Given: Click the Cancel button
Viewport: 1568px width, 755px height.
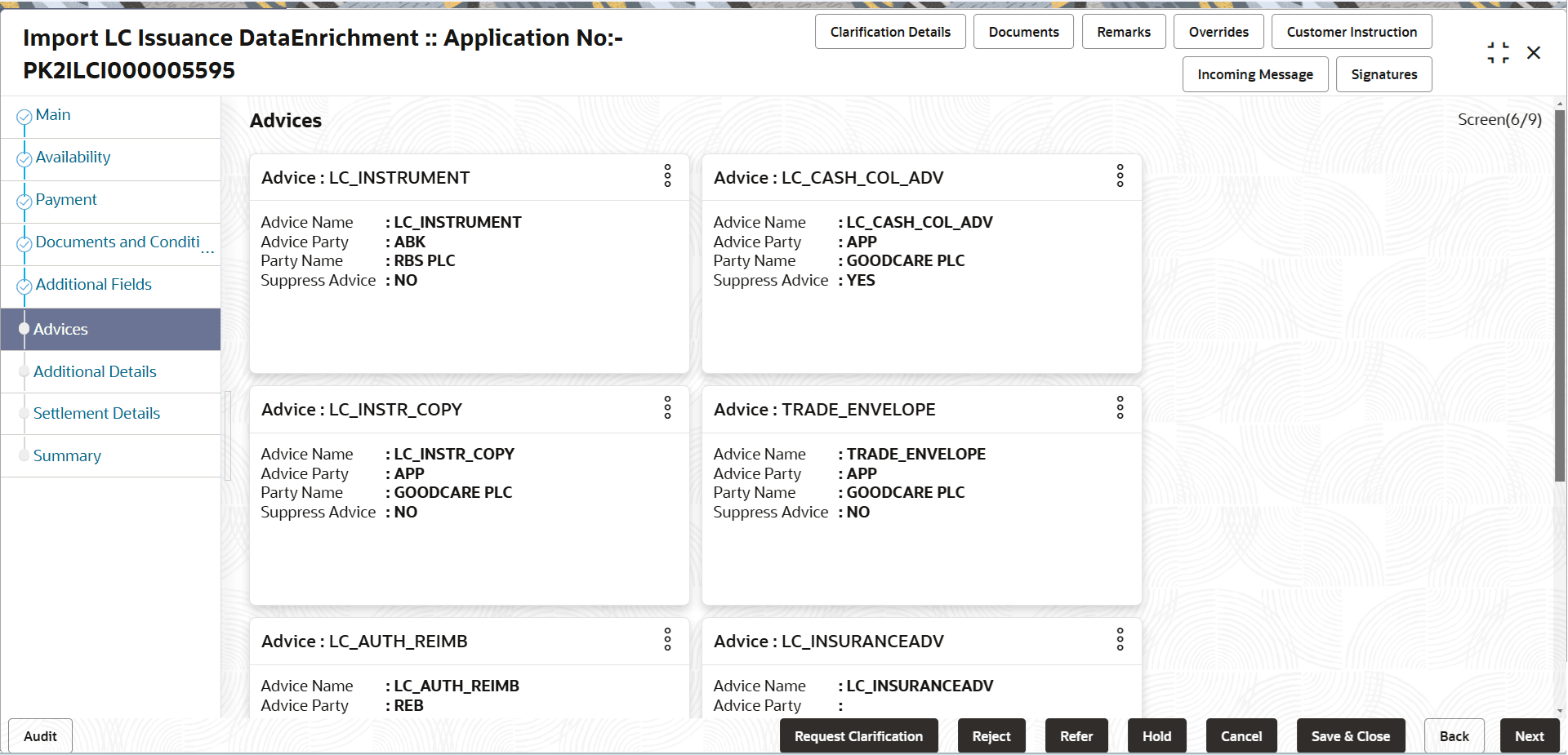Looking at the screenshot, I should pyautogui.click(x=1241, y=736).
